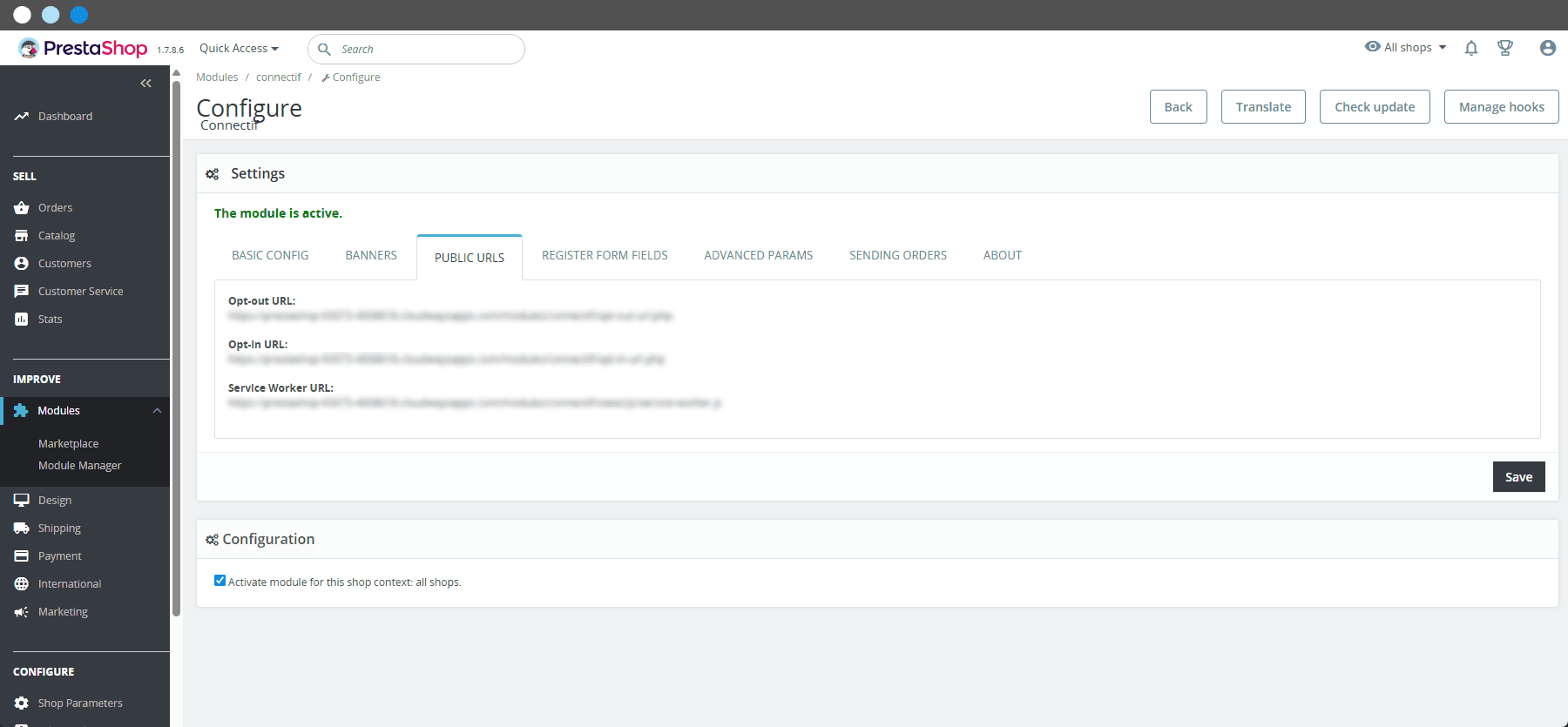Click the Customer Service chat icon
Viewport: 1568px width, 727px height.
point(22,291)
